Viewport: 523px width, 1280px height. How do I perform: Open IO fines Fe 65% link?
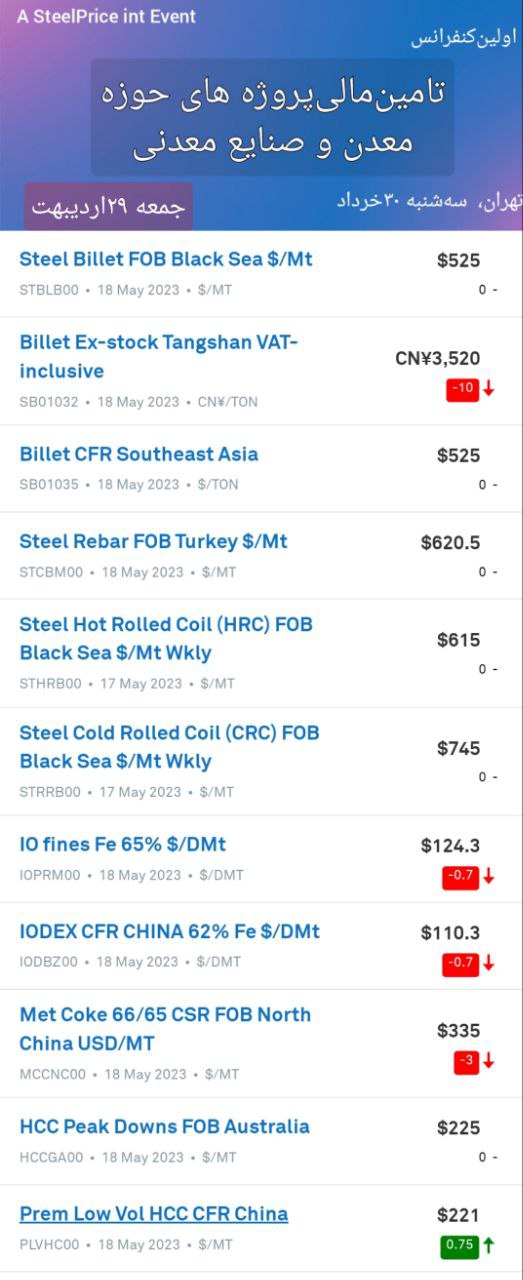pyautogui.click(x=123, y=844)
